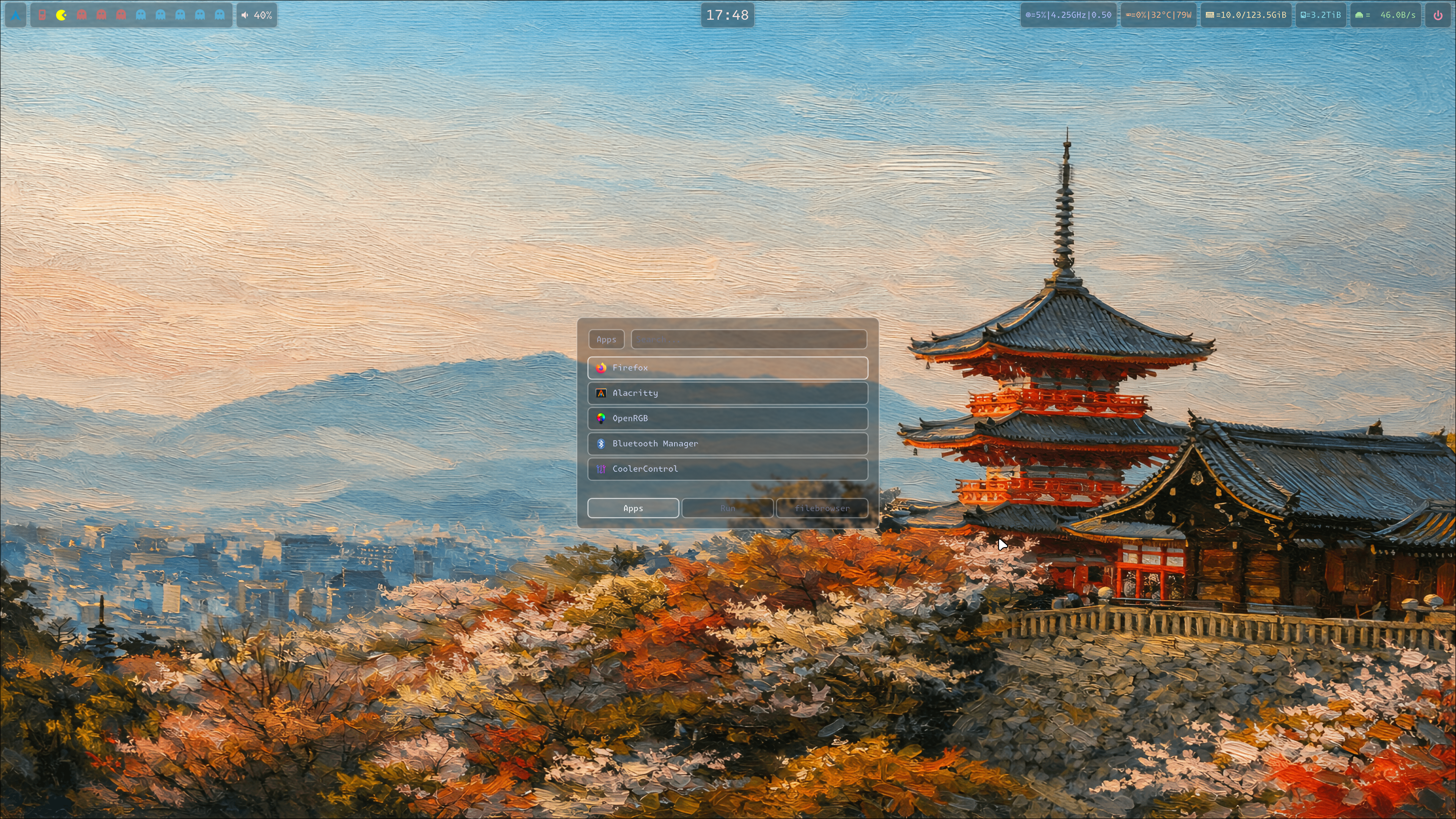Click the RAM widget showing 10.0/123.5GiB
This screenshot has height=819, width=1456.
(x=1246, y=15)
